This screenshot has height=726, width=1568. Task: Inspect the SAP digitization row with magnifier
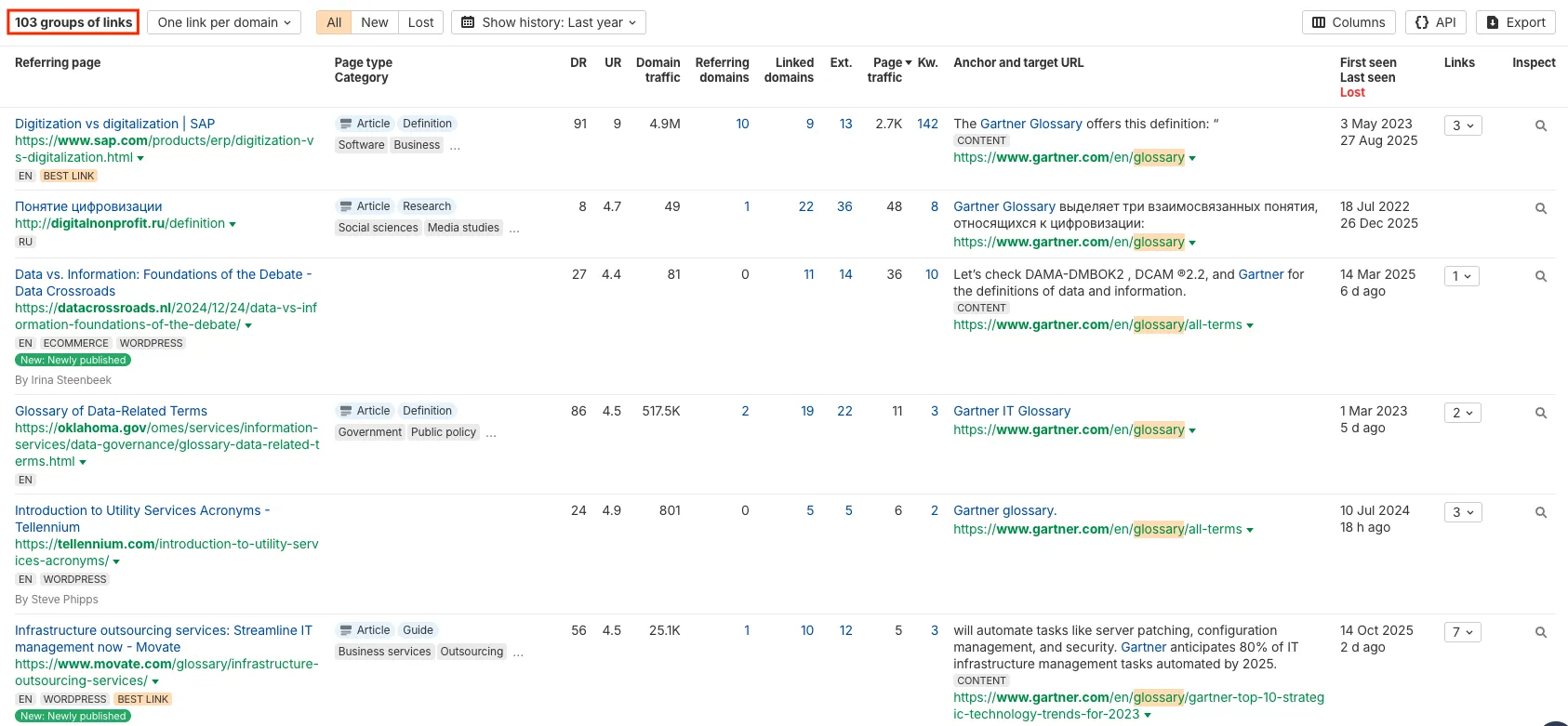pos(1540,125)
